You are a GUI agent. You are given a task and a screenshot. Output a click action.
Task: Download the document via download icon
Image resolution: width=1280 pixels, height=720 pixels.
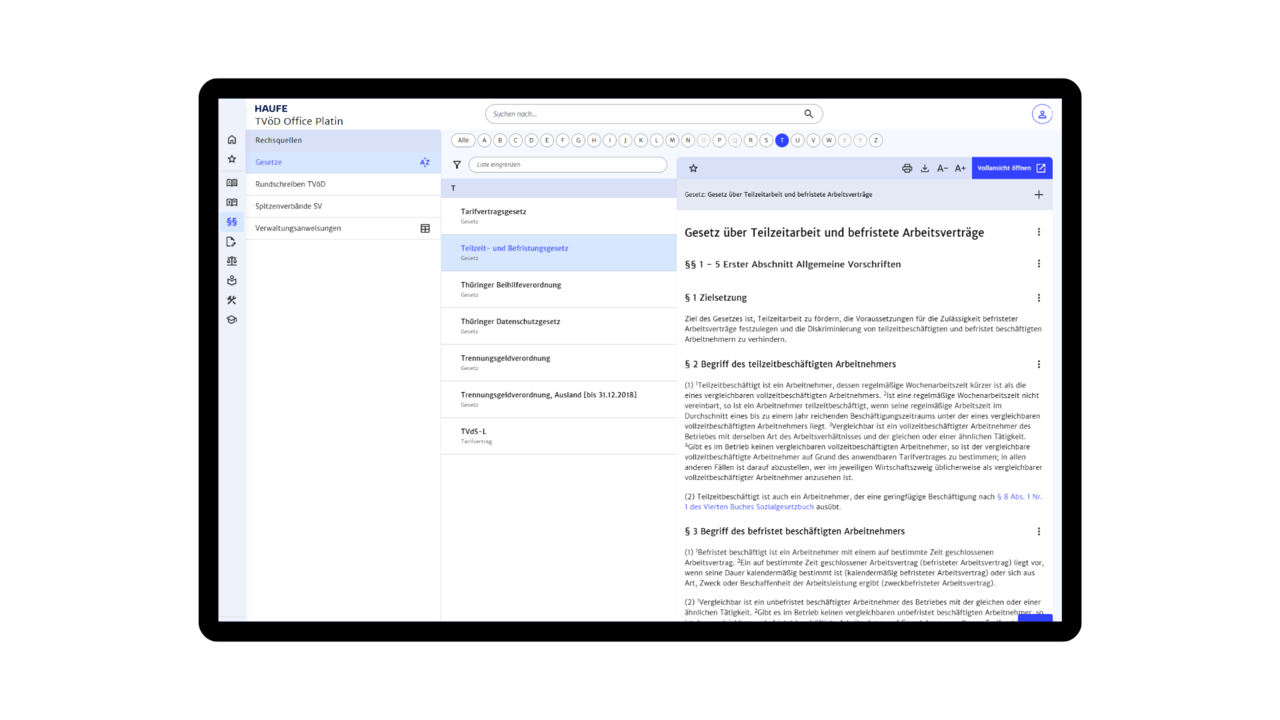click(x=925, y=169)
